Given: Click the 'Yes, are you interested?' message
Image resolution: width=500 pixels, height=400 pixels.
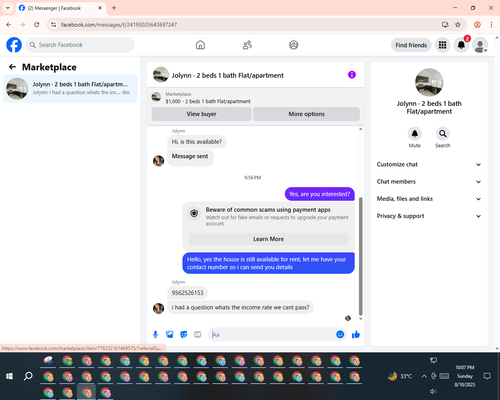Looking at the screenshot, I should coord(320,194).
